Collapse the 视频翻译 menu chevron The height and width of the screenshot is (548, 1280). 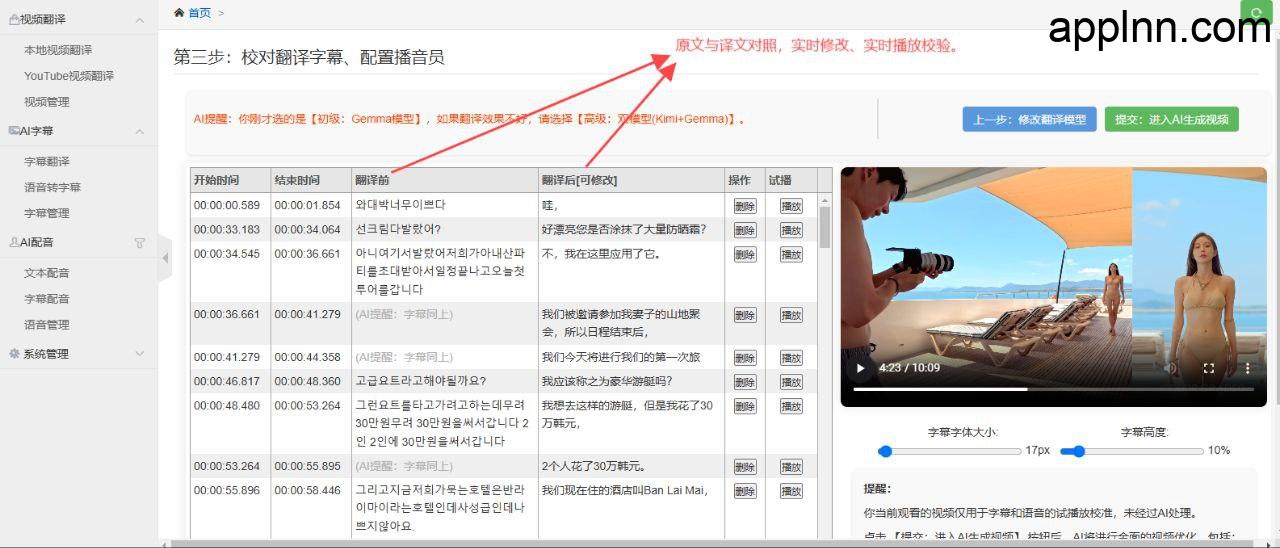pyautogui.click(x=140, y=19)
